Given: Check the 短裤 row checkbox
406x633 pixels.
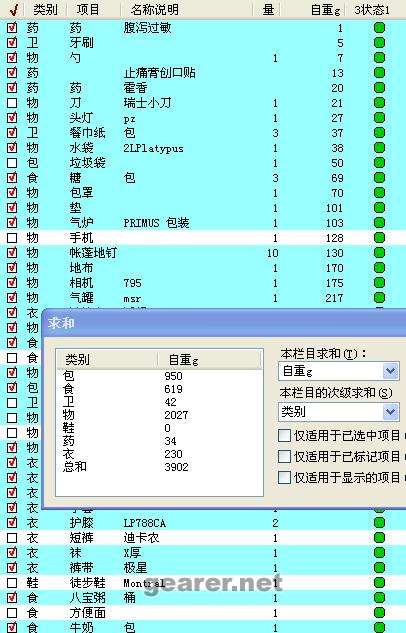Looking at the screenshot, I should (12, 538).
